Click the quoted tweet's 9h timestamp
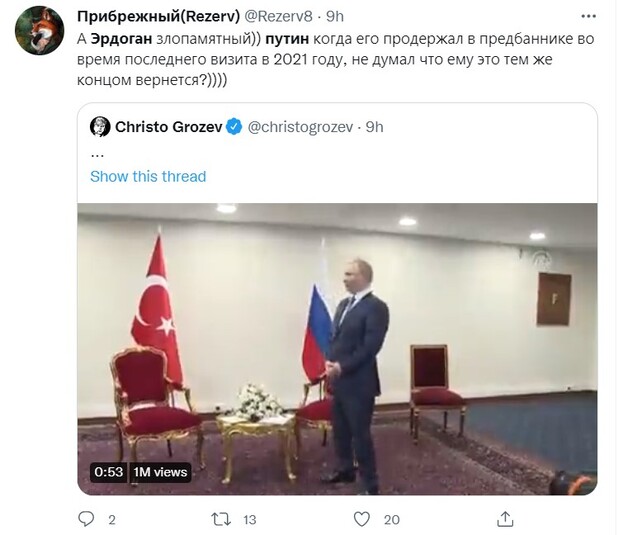This screenshot has height=535, width=618. tap(374, 127)
